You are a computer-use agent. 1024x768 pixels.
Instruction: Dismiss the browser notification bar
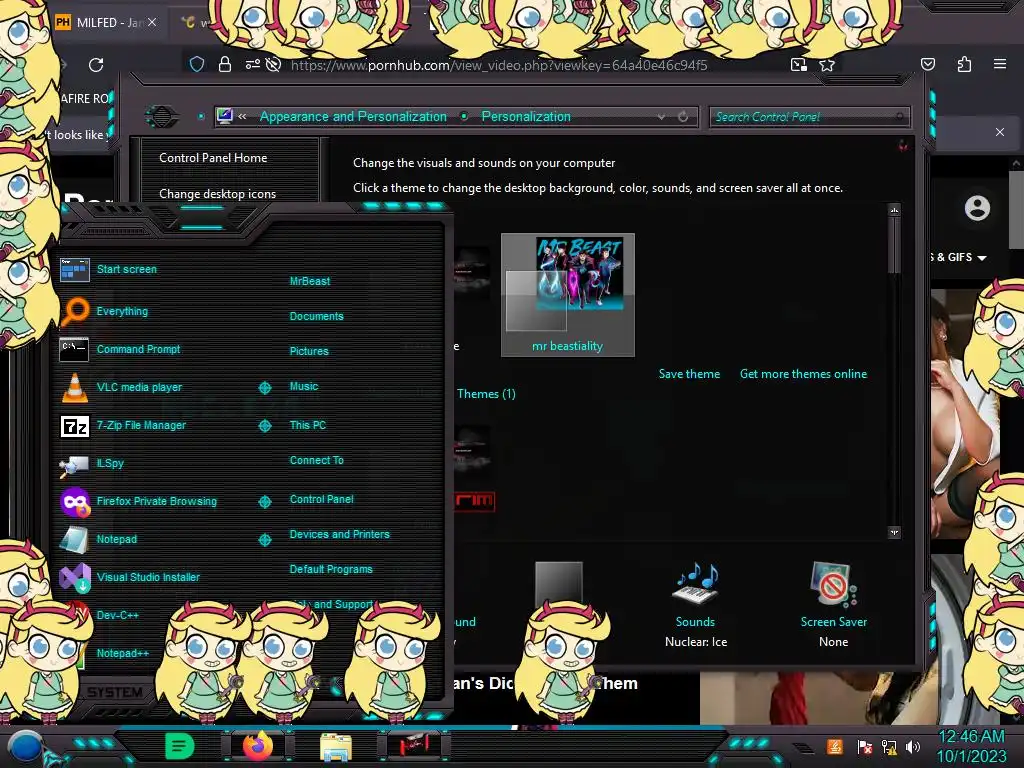1000,132
